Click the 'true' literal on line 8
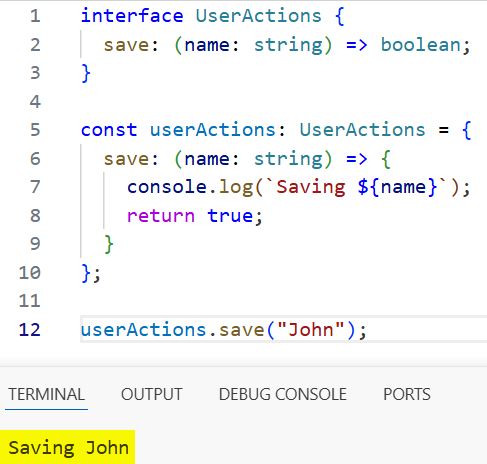Viewport: 487px width, 464px height. click(x=230, y=216)
